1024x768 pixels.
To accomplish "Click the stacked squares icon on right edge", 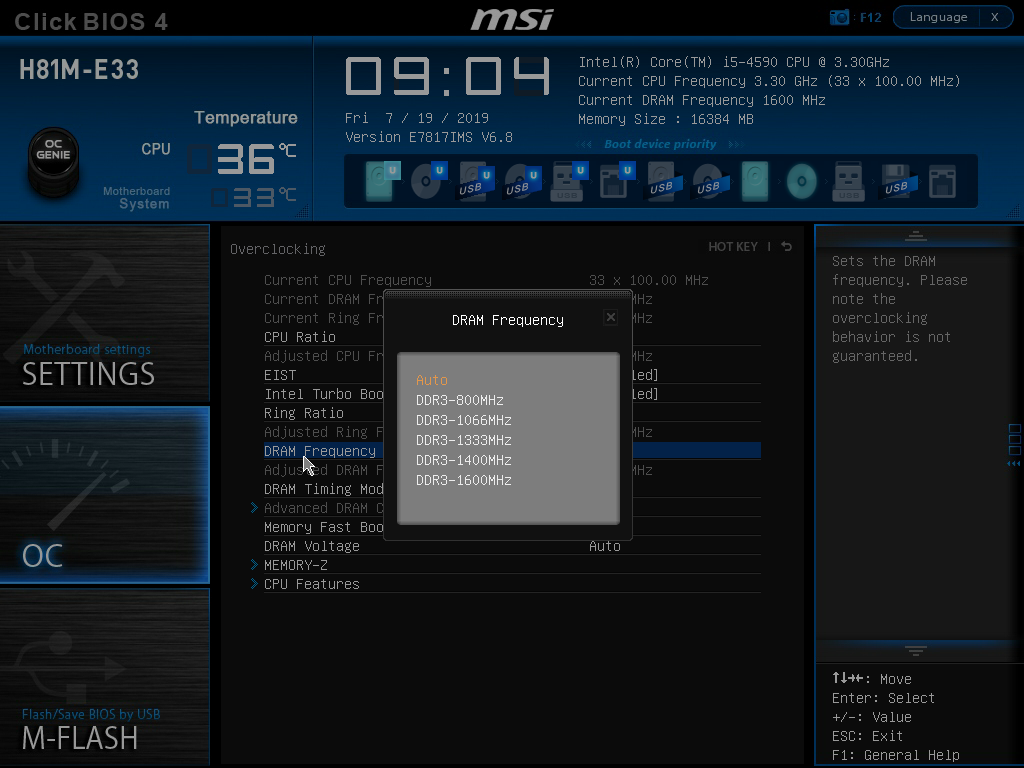I will coord(1014,440).
